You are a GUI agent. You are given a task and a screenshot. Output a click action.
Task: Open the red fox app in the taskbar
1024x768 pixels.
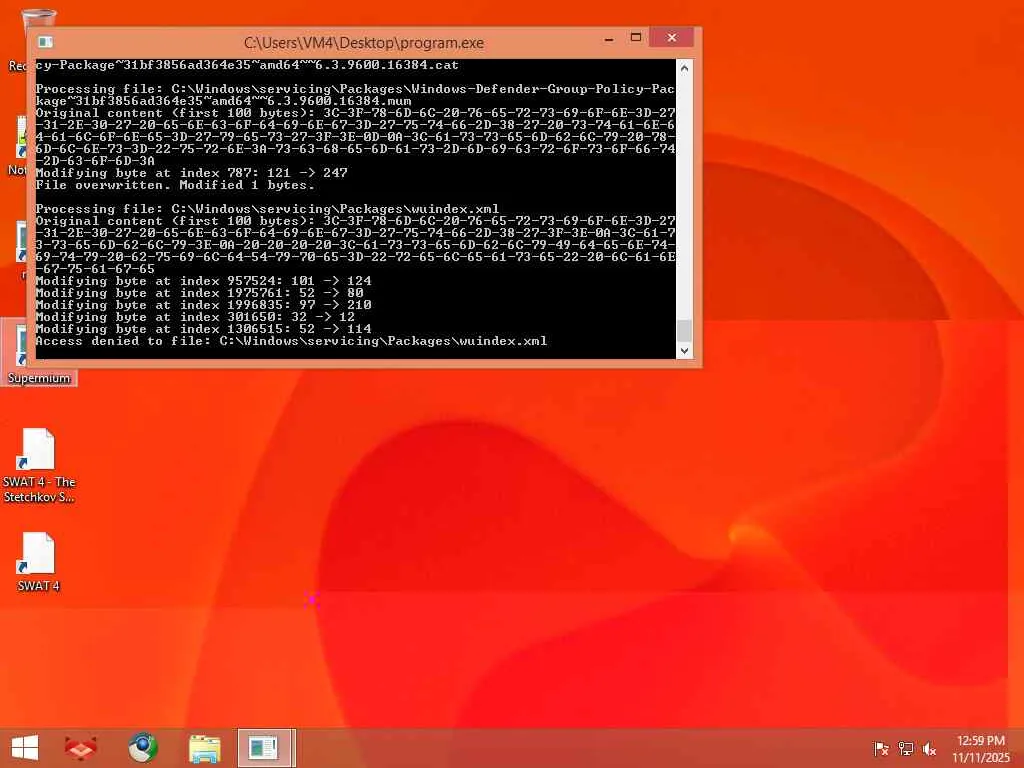pyautogui.click(x=81, y=748)
